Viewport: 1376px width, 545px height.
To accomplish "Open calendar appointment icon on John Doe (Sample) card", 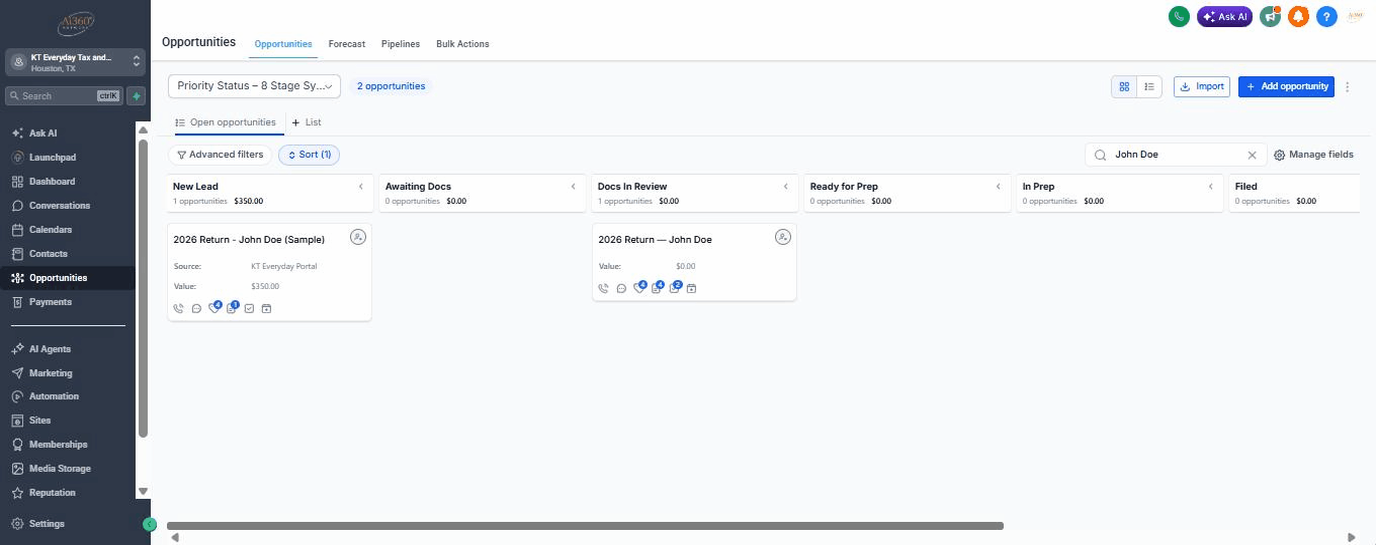I will [x=266, y=308].
